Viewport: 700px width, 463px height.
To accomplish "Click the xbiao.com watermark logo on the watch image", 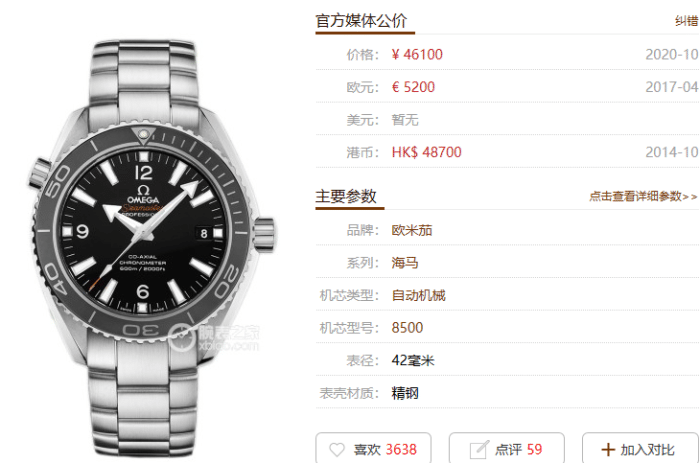I will pyautogui.click(x=213, y=338).
